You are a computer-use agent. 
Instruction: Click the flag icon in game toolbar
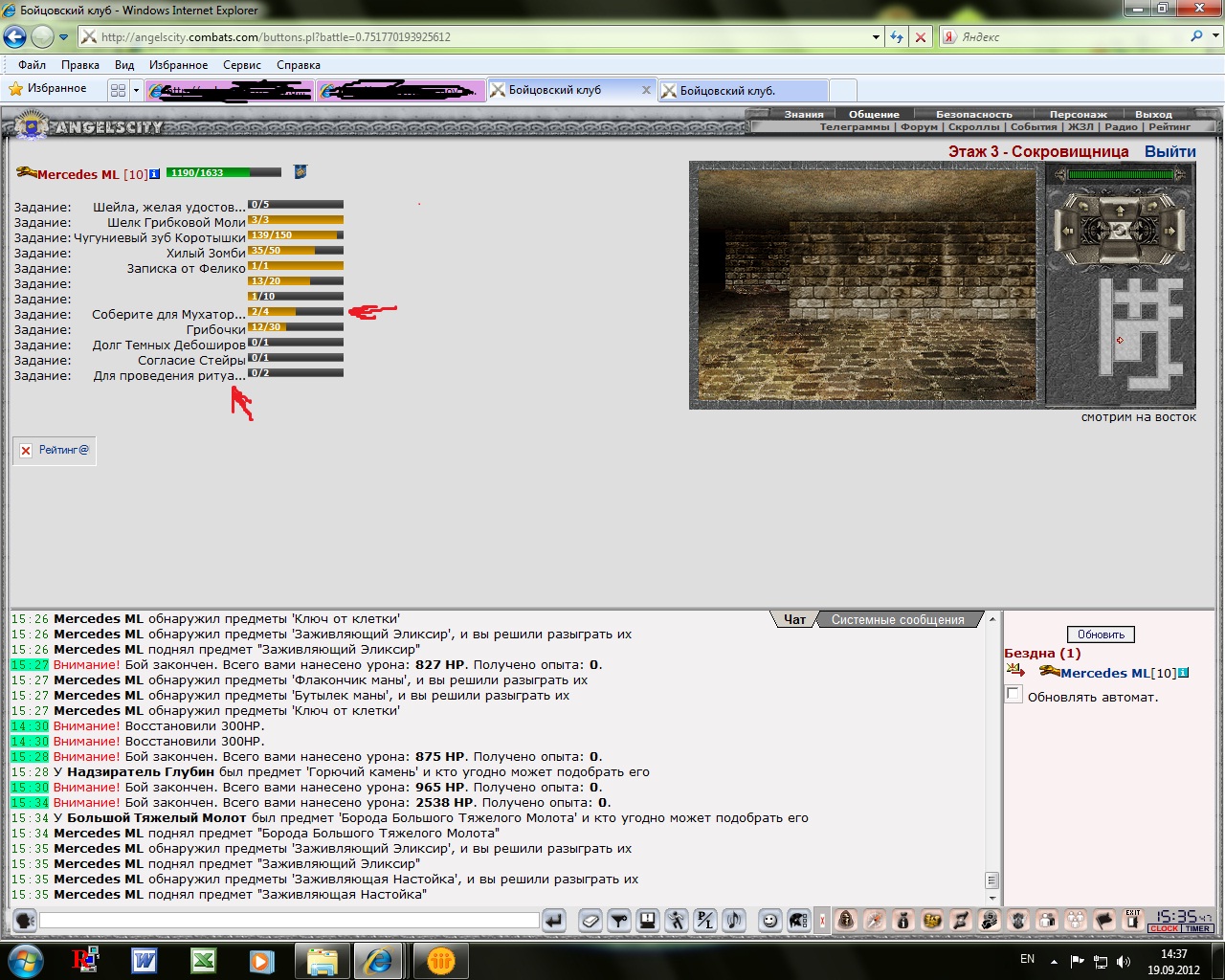[x=1104, y=921]
